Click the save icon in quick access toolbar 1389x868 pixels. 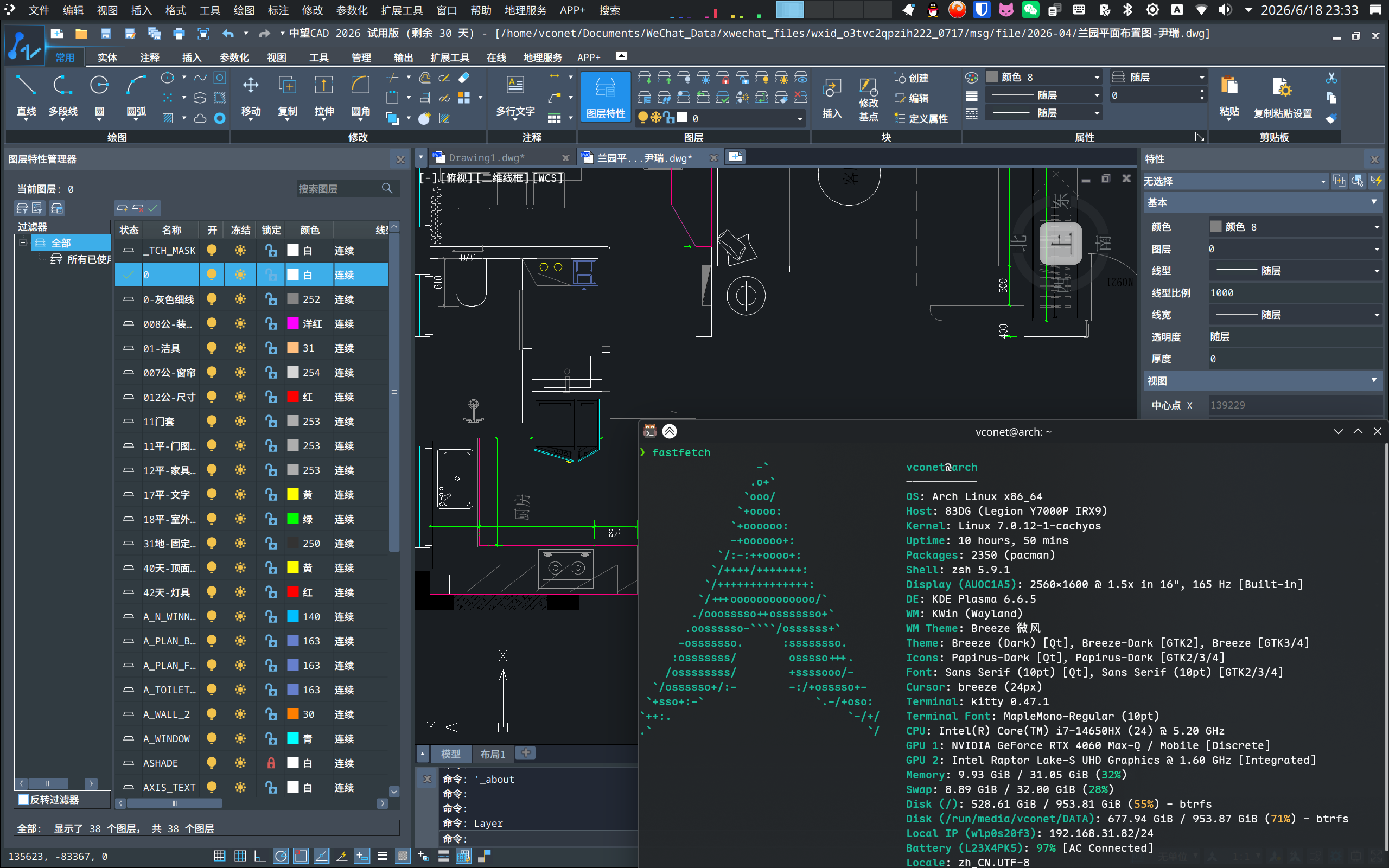[106, 34]
